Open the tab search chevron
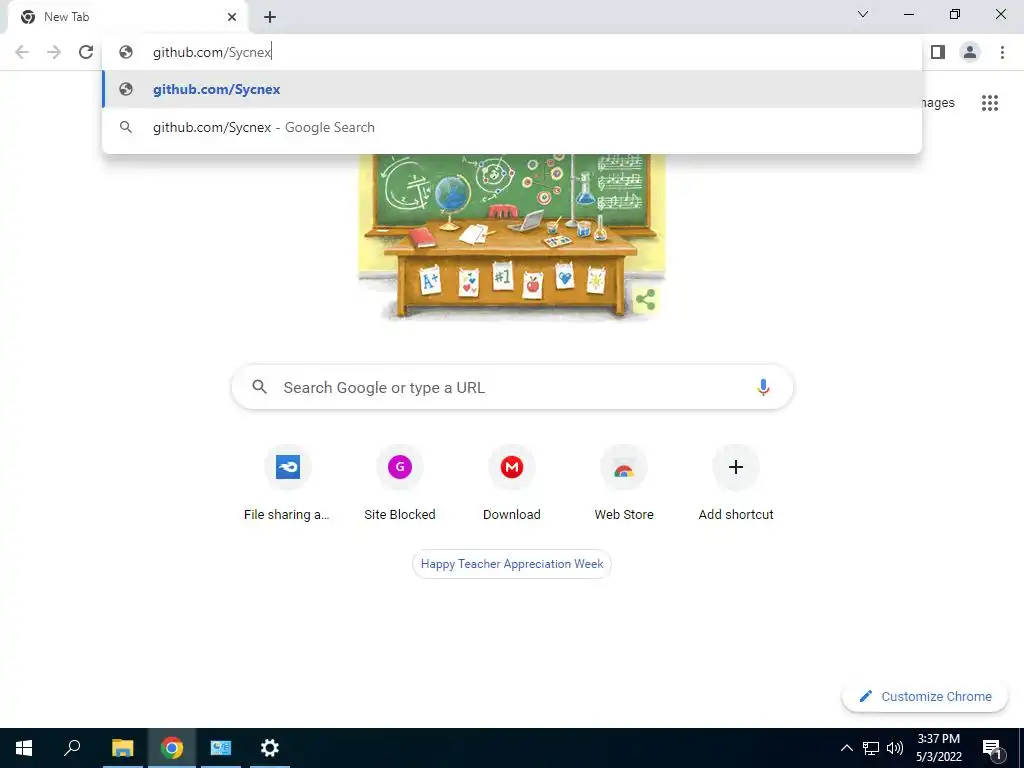Image resolution: width=1024 pixels, height=768 pixels. click(x=863, y=14)
